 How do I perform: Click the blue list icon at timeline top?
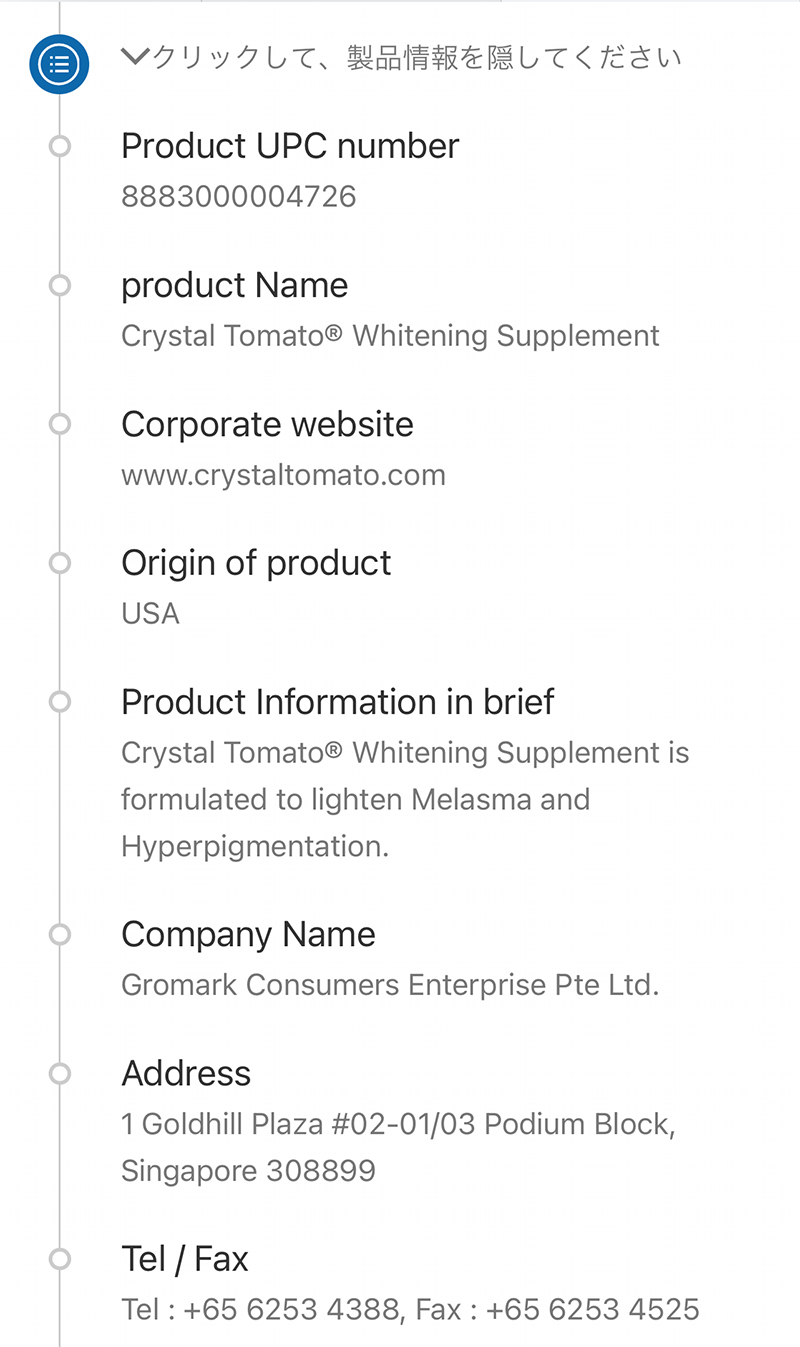[x=59, y=64]
